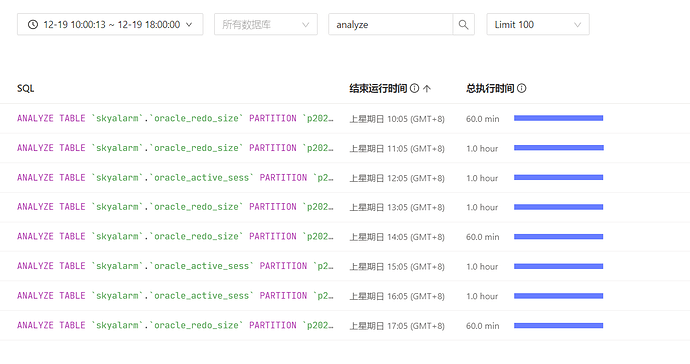Open oracle_active_sess statement ending 12:05

[175, 177]
